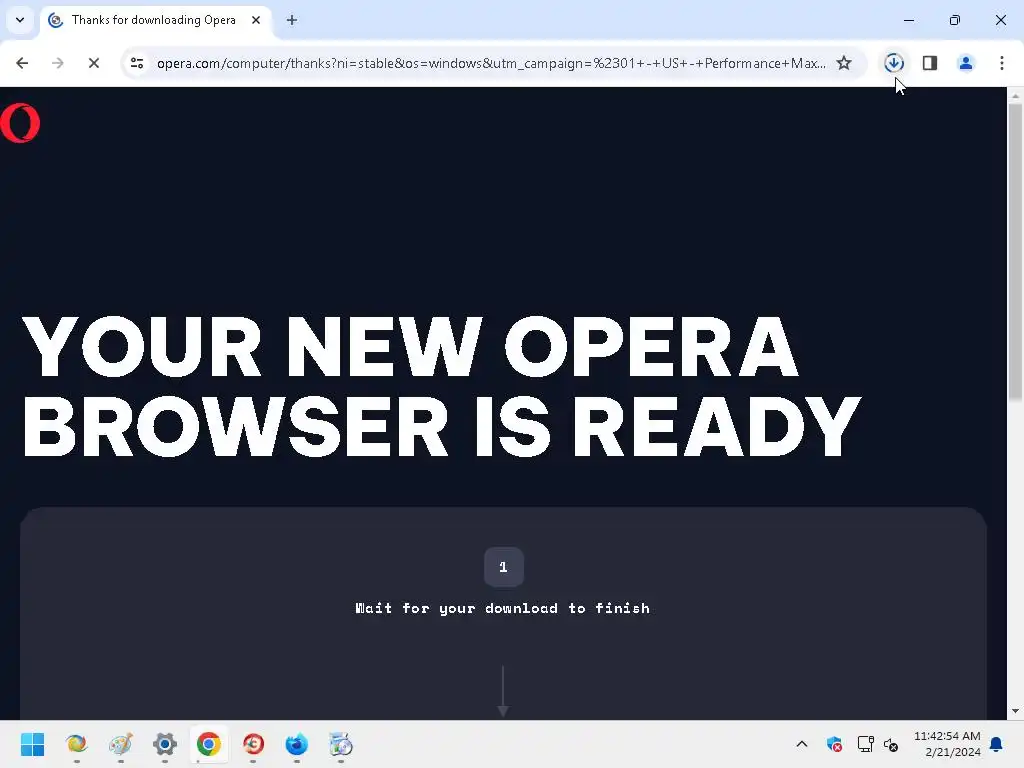The image size is (1024, 768).
Task: Open the Windows Start menu
Action: [x=32, y=744]
